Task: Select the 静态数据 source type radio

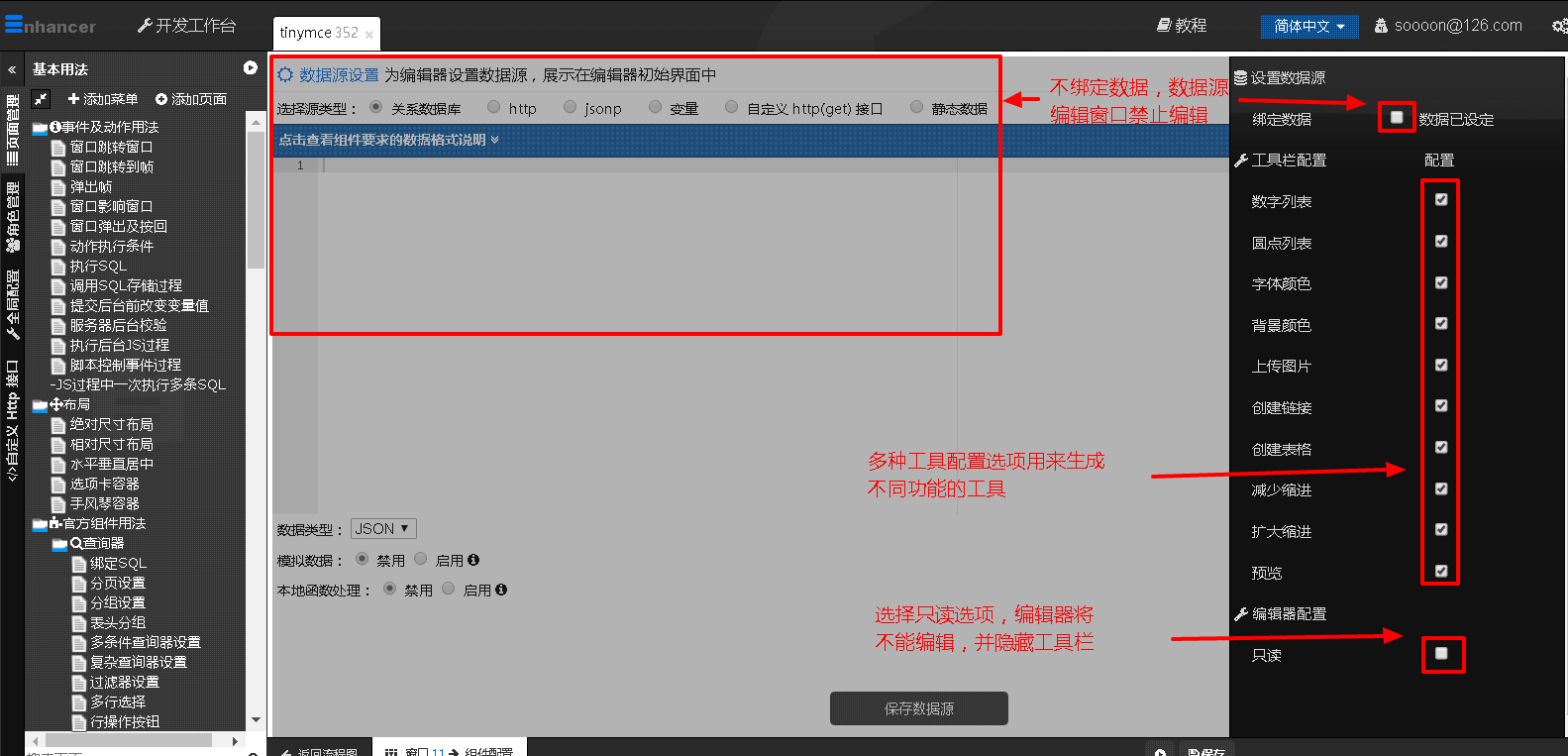Action: (x=916, y=107)
